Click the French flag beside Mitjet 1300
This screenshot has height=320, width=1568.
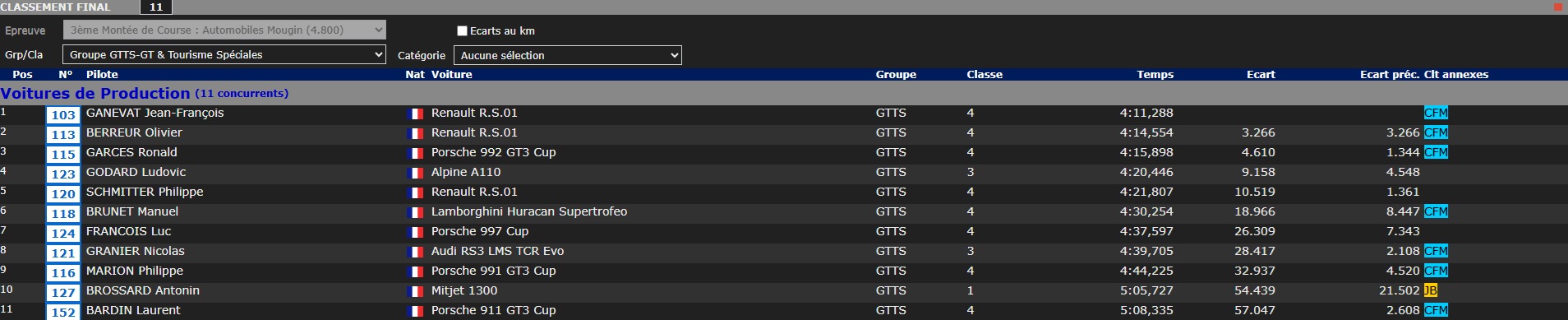coord(415,292)
